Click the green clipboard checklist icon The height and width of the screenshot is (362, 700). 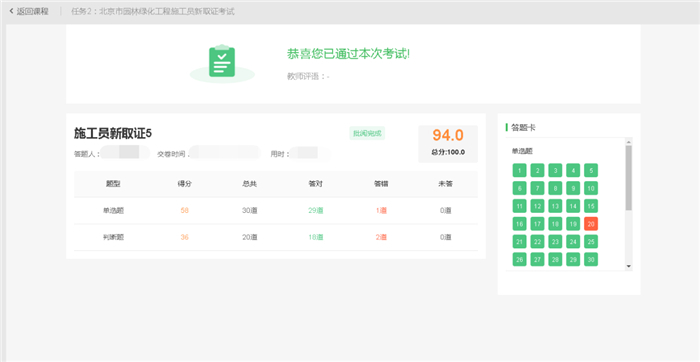(x=222, y=62)
